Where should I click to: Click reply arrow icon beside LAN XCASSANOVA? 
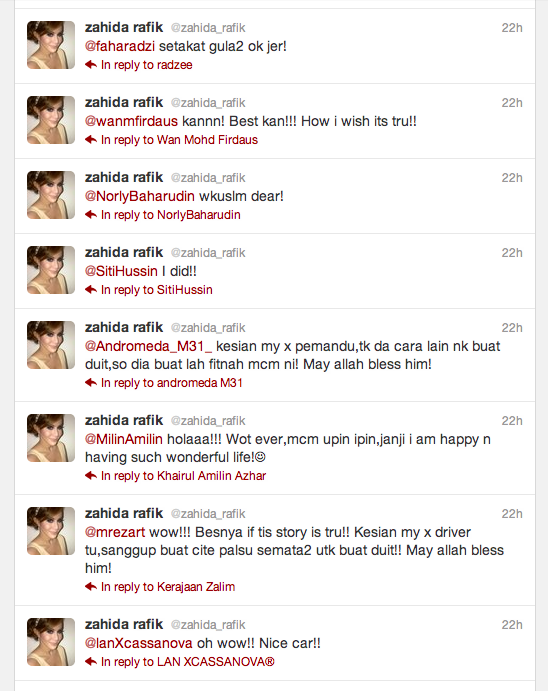[91, 661]
